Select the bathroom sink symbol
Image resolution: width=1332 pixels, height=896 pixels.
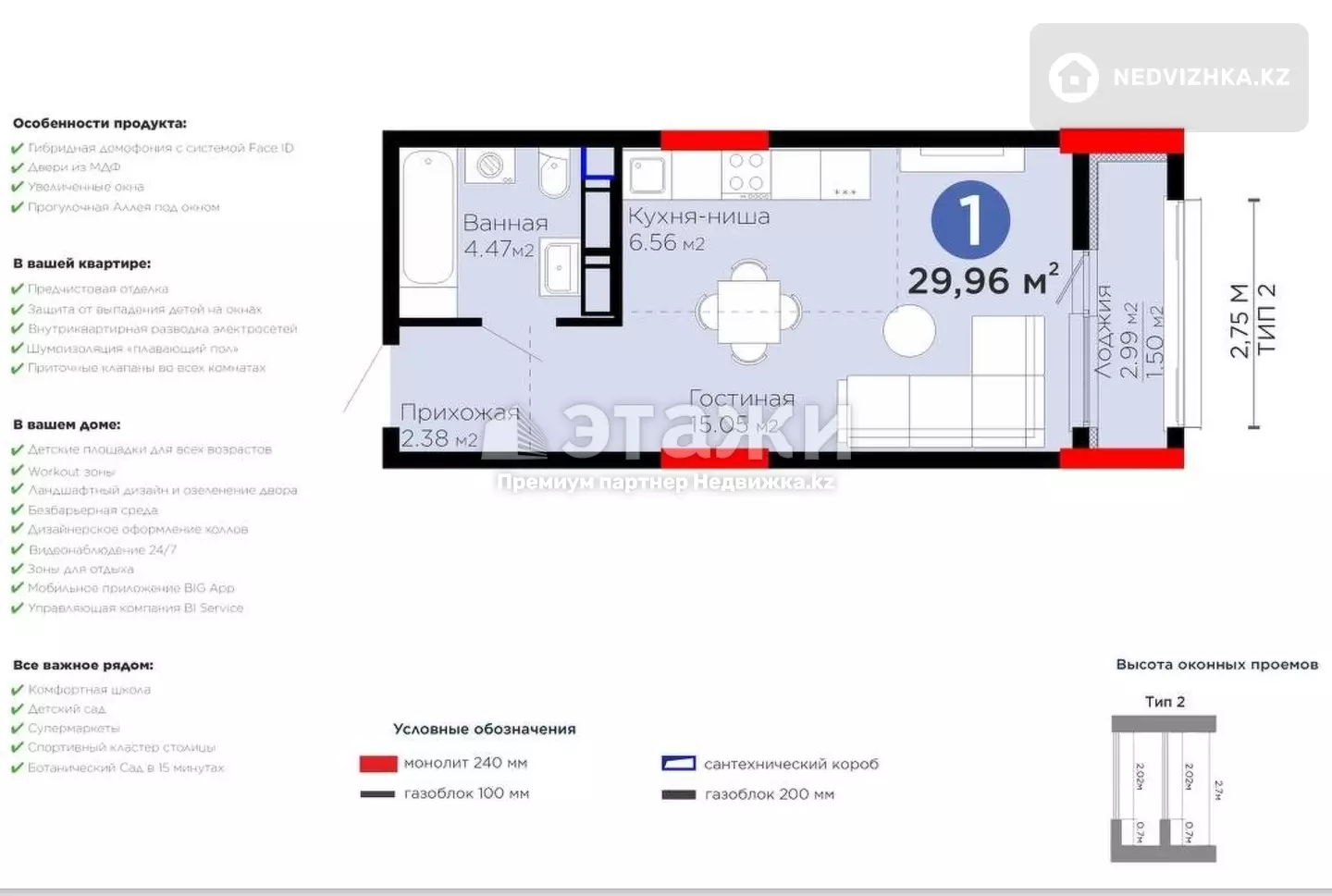[x=561, y=267]
